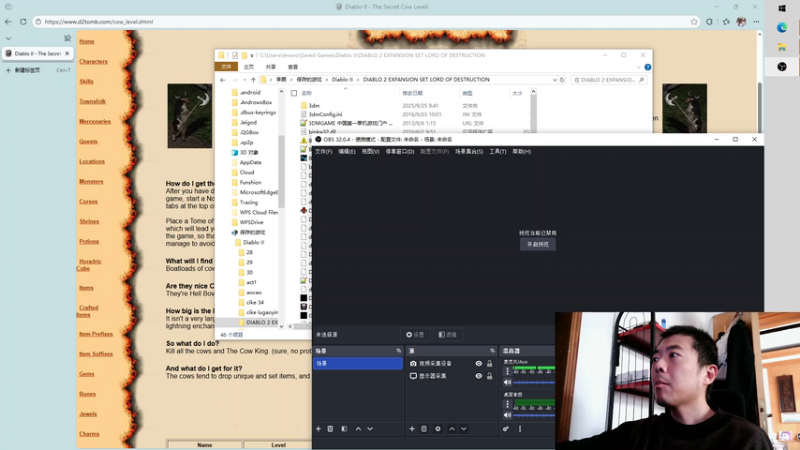
Task: Open Explorer recent locations dropdown arrow
Action: [x=243, y=80]
